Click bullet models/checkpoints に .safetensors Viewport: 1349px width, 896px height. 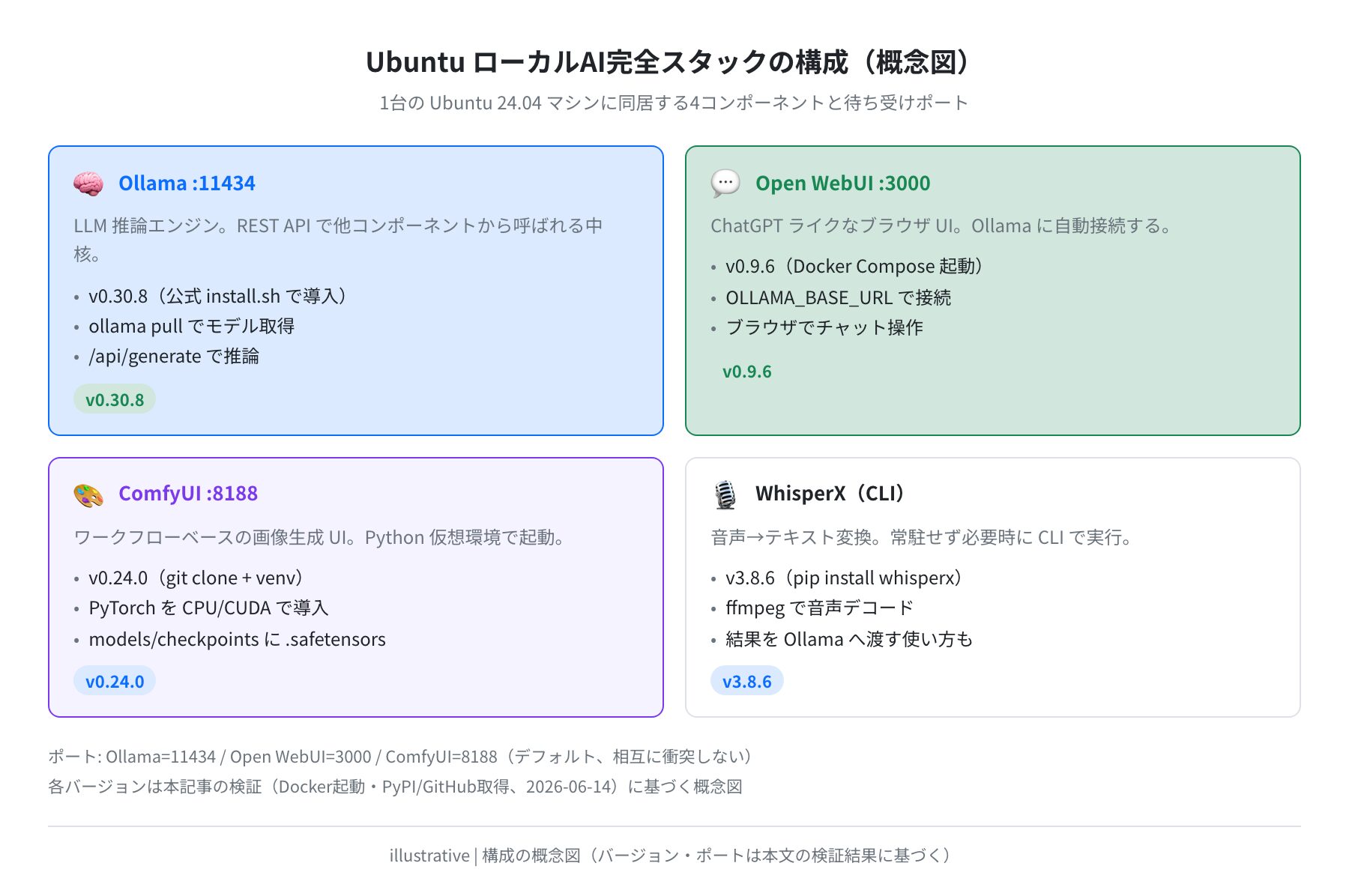click(x=237, y=639)
